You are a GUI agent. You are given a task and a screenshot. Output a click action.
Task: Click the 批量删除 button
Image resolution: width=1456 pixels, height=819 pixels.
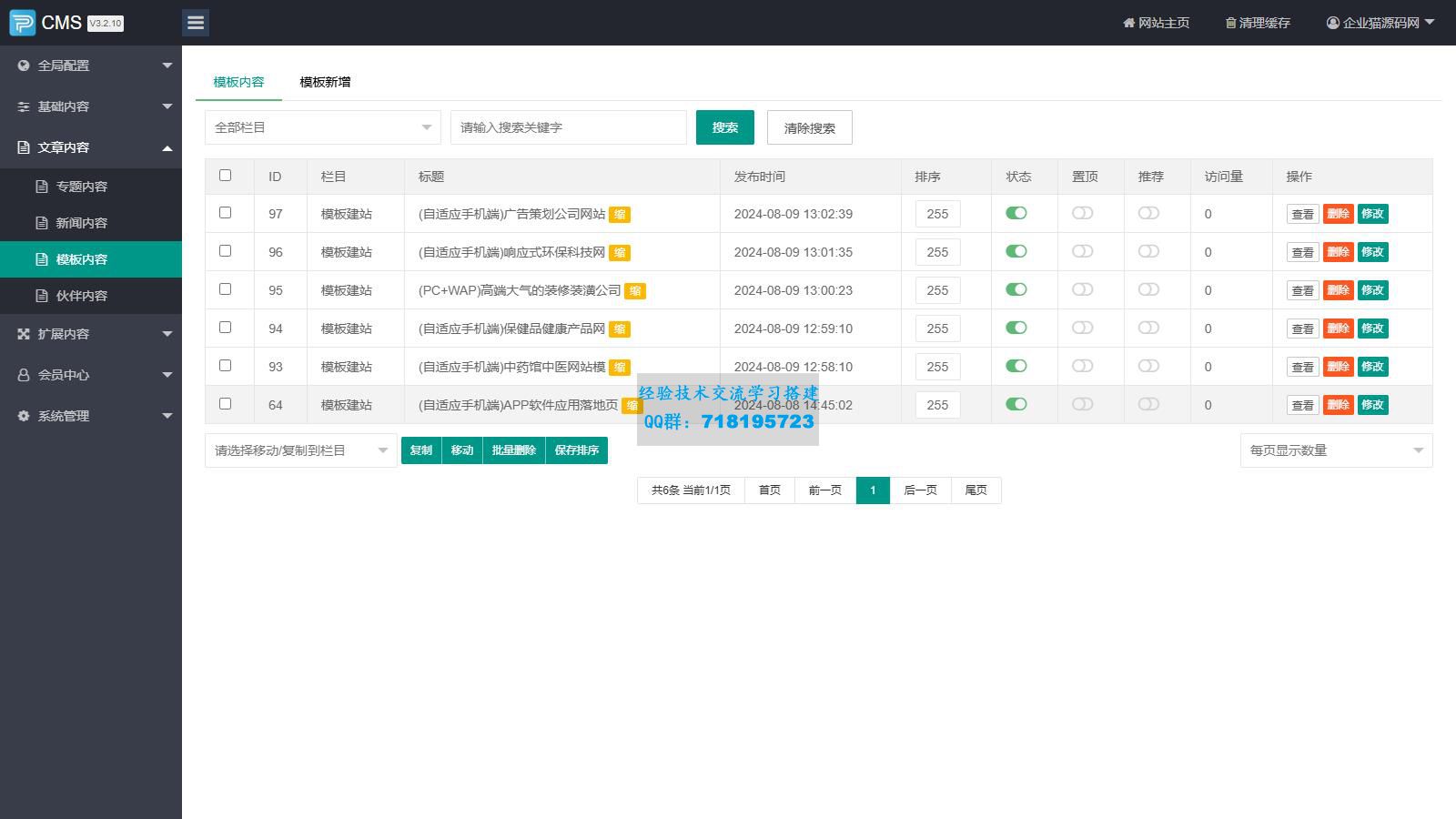pyautogui.click(x=514, y=450)
